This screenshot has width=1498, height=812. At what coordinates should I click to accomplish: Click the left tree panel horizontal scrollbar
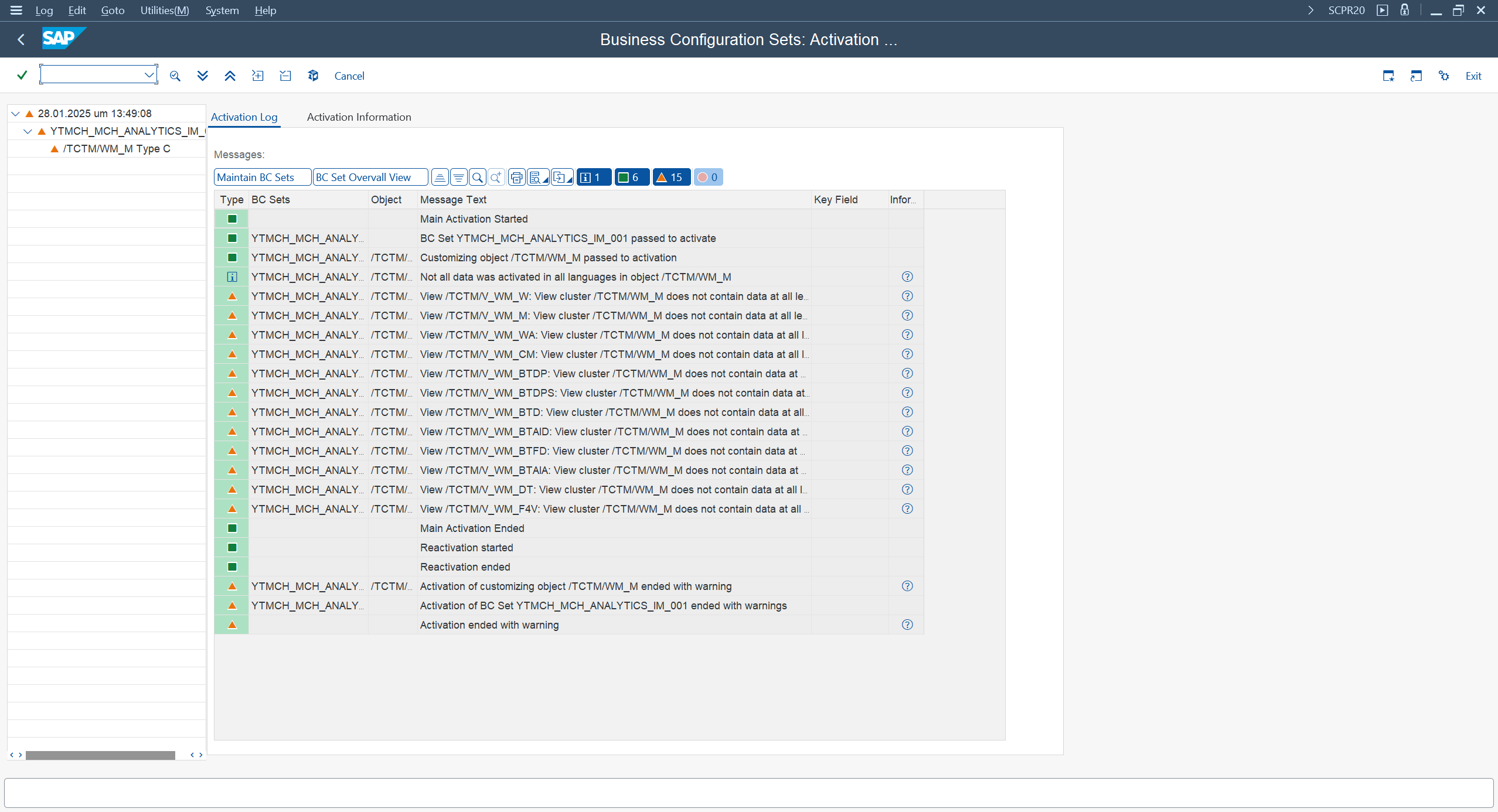click(x=100, y=755)
